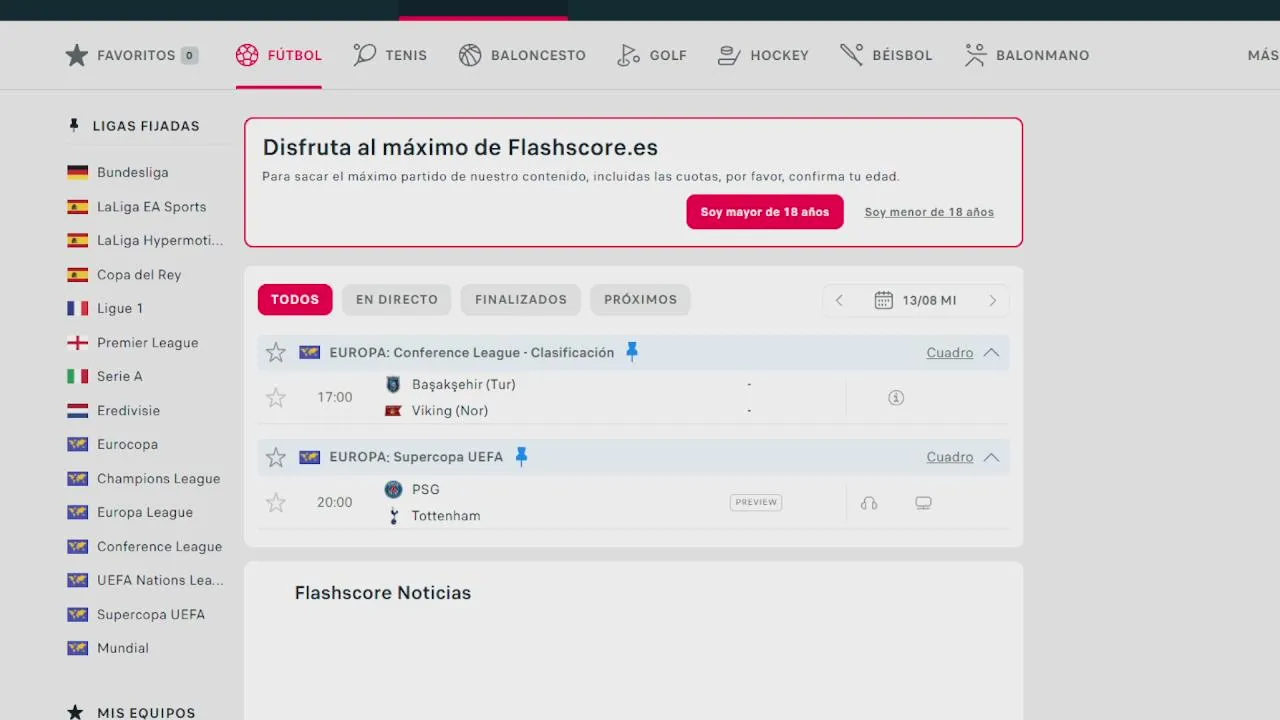This screenshot has height=720, width=1280.
Task: Open info icon for Başakşehir match
Action: pyautogui.click(x=896, y=397)
